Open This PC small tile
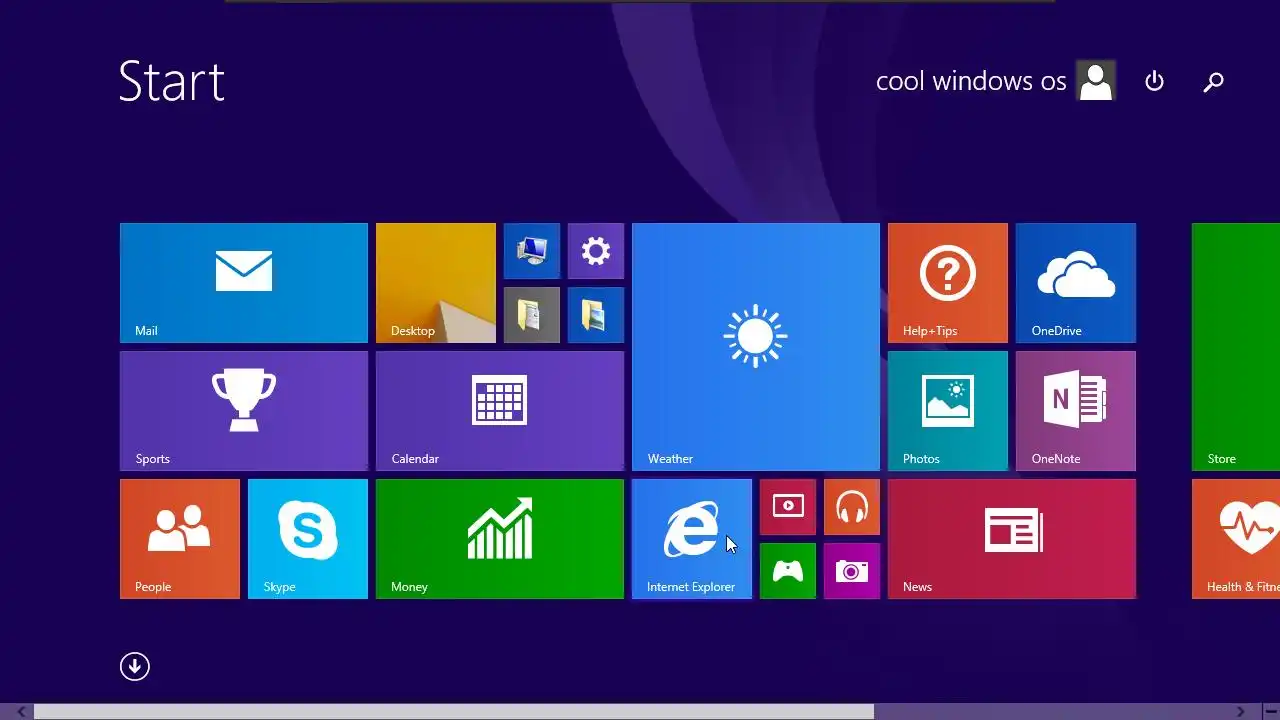1280x720 pixels. [532, 251]
